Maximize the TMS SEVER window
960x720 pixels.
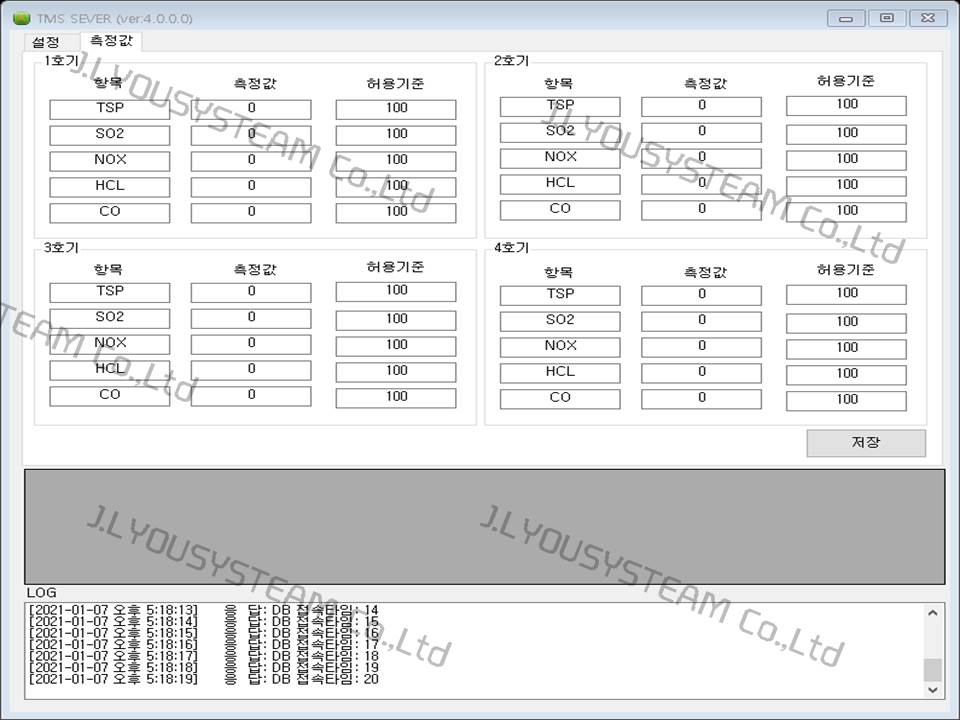(x=887, y=18)
